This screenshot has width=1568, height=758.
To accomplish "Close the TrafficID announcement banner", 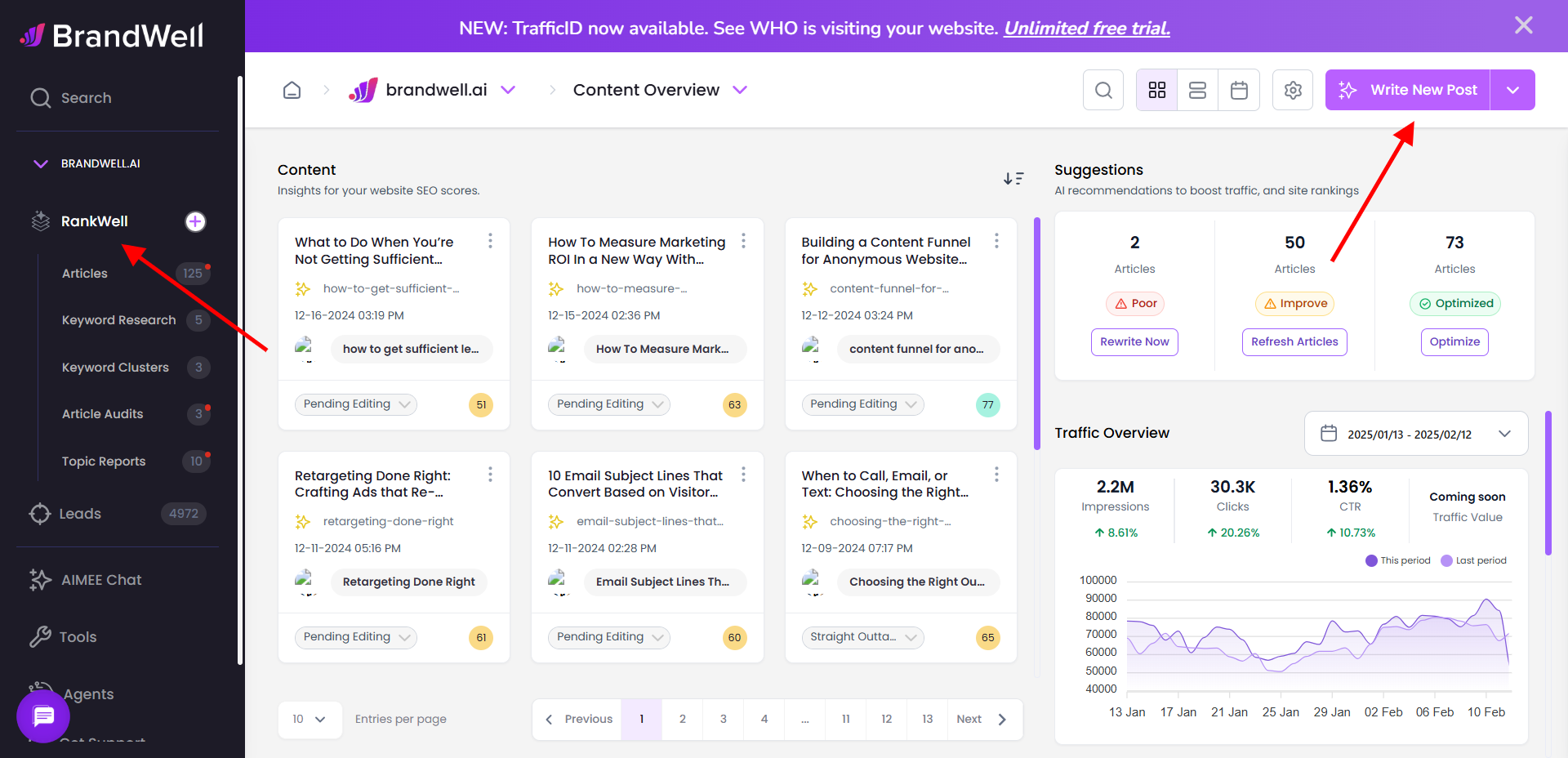I will coord(1523,25).
